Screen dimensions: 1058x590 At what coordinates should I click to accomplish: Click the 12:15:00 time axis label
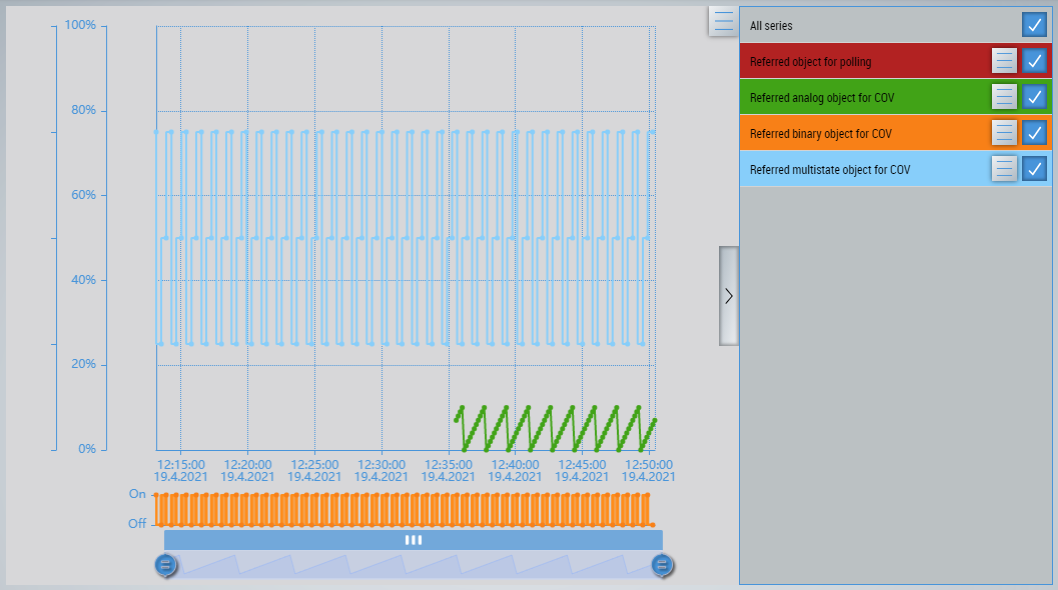click(181, 464)
